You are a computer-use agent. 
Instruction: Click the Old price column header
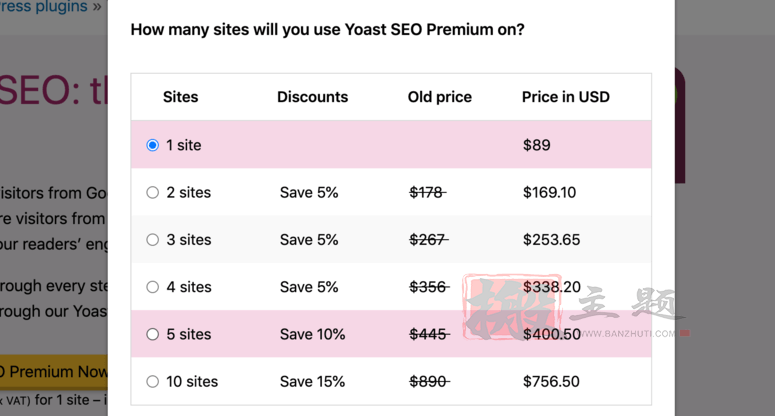tap(439, 97)
